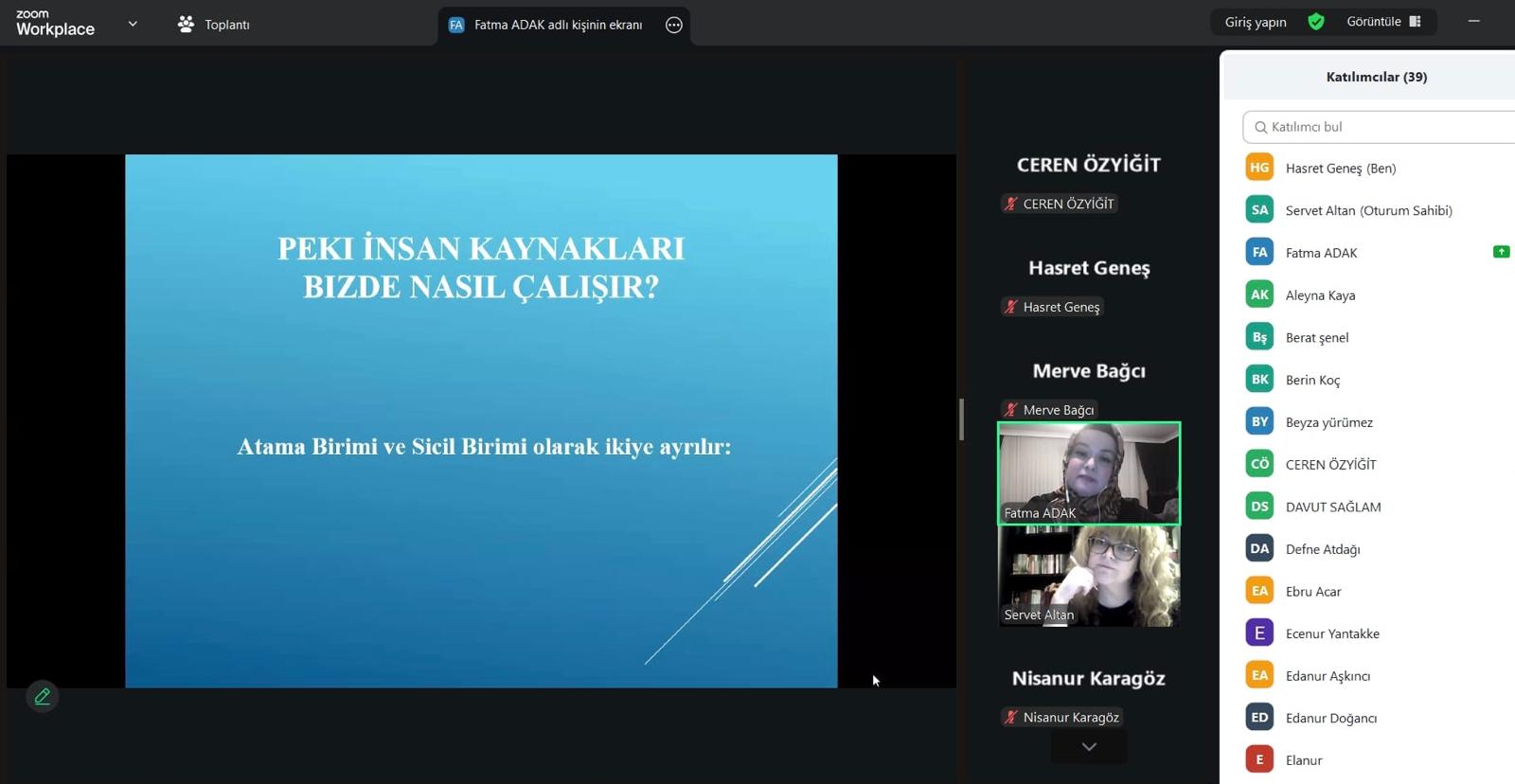Image resolution: width=1515 pixels, height=784 pixels.
Task: Click Servet Altan's SA avatar icon
Action: (1259, 210)
